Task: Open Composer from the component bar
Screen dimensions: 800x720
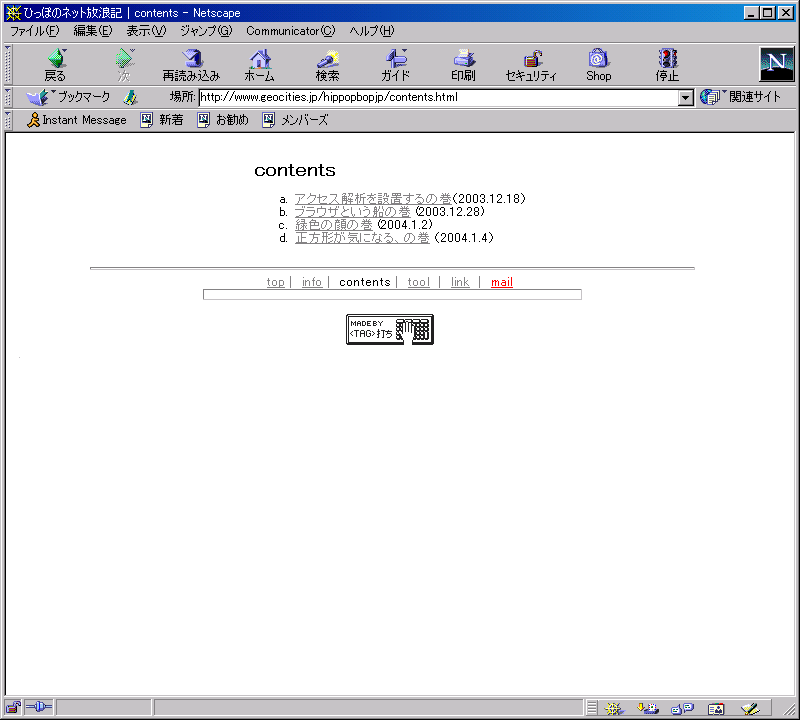Action: (x=750, y=708)
